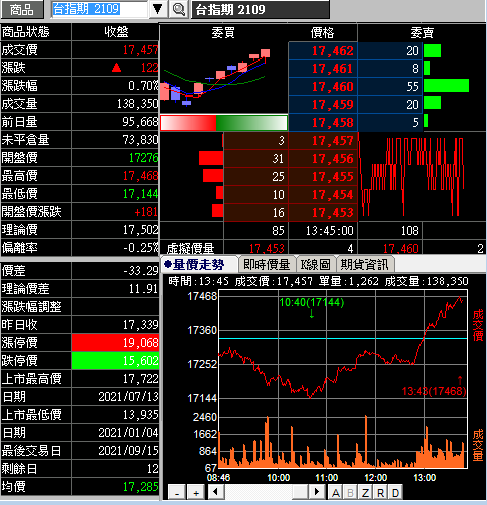
Task: Click the red up triangle in 漲跌 row
Action: click(x=116, y=68)
